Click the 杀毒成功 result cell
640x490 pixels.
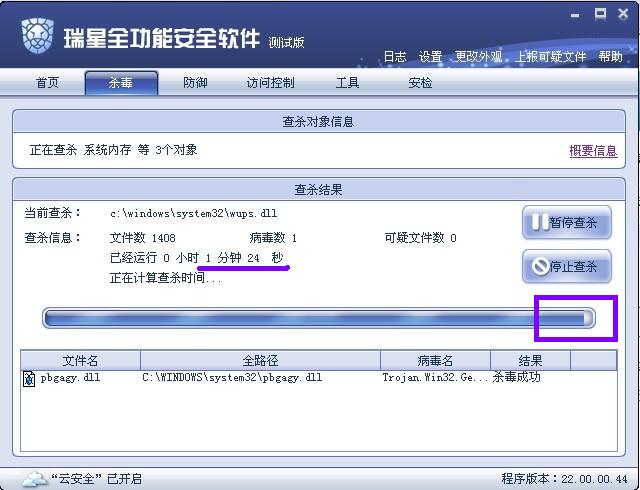pyautogui.click(x=516, y=377)
